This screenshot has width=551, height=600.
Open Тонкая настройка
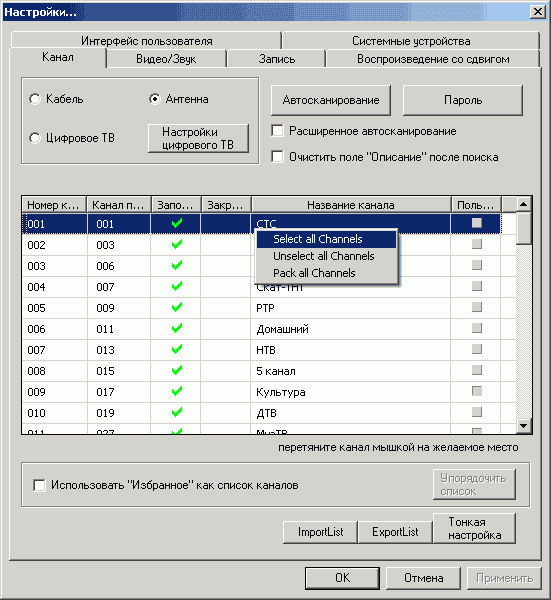474,528
